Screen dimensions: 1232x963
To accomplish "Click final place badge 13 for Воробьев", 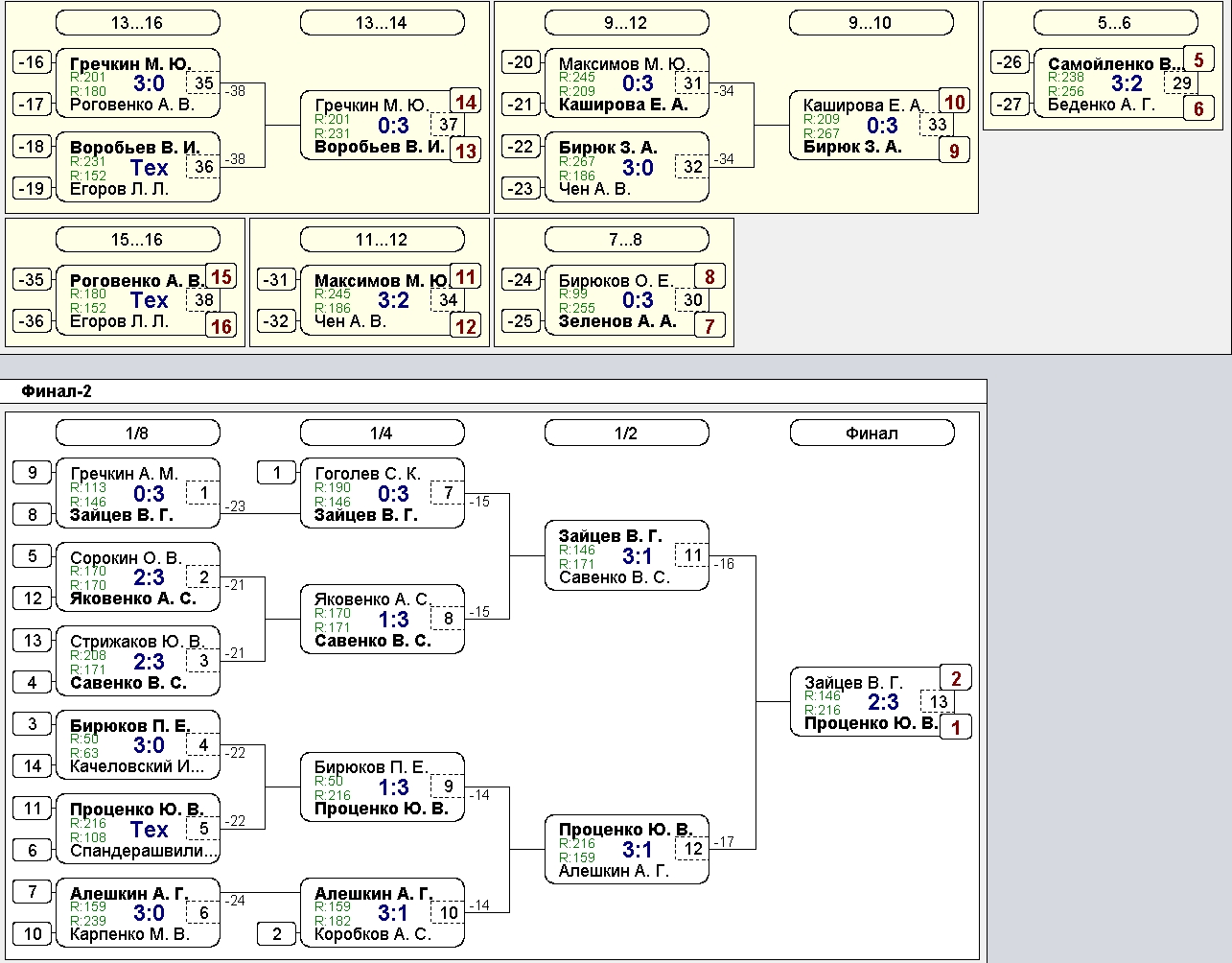I will point(466,151).
